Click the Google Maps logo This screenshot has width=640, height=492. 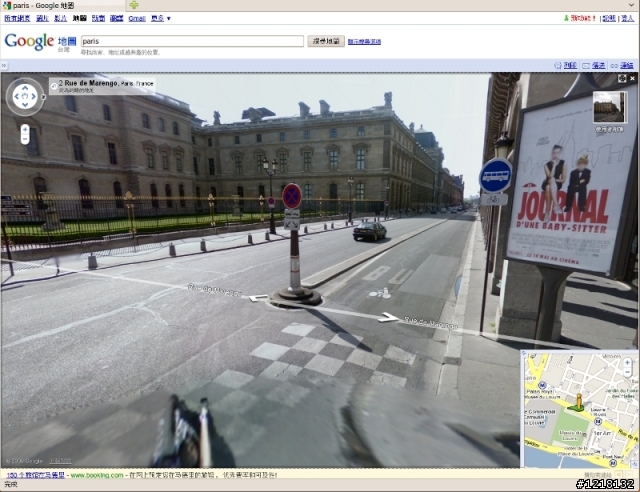coord(40,42)
